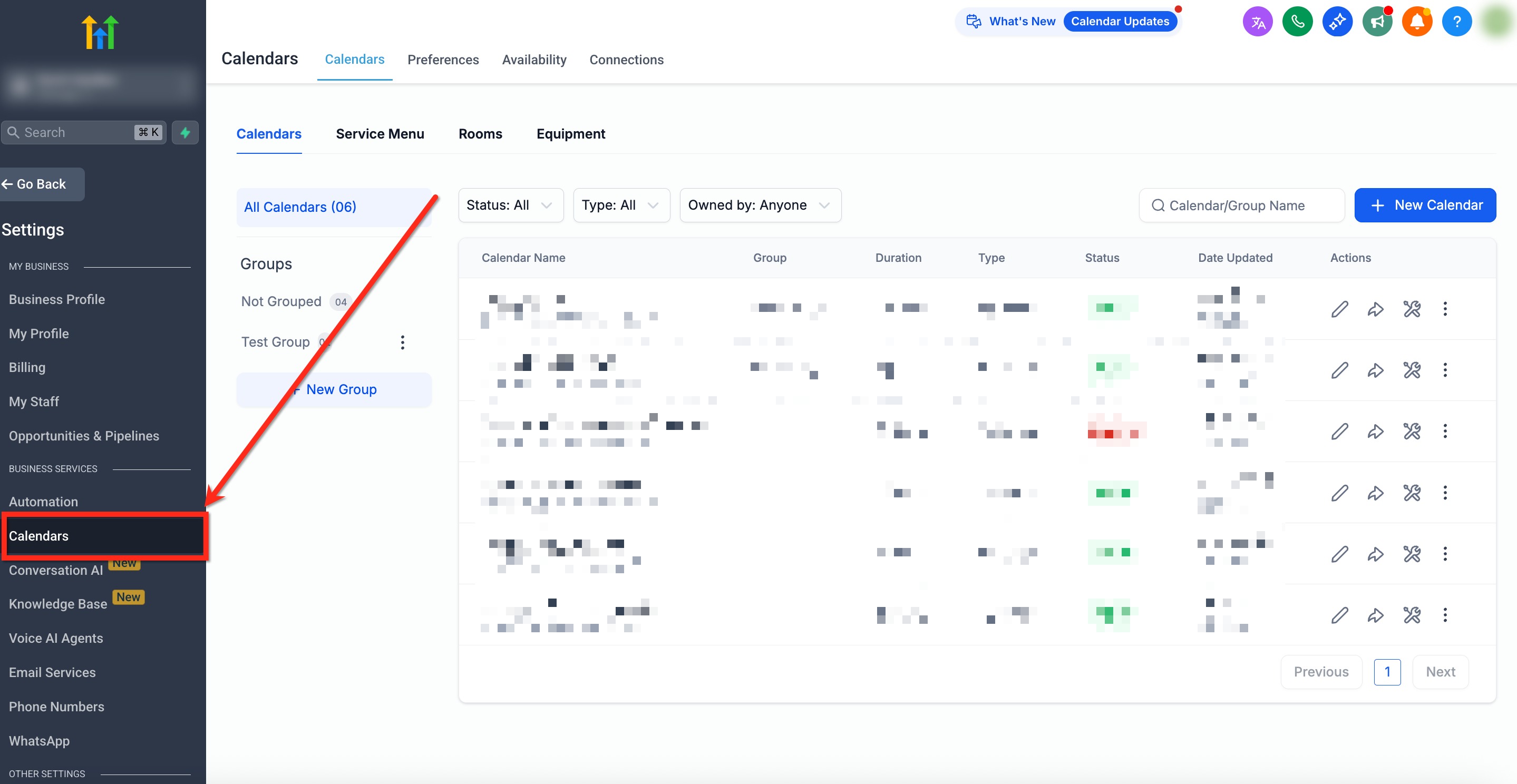This screenshot has width=1517, height=784.
Task: Open three-dot menu for Test Group
Action: pyautogui.click(x=402, y=342)
